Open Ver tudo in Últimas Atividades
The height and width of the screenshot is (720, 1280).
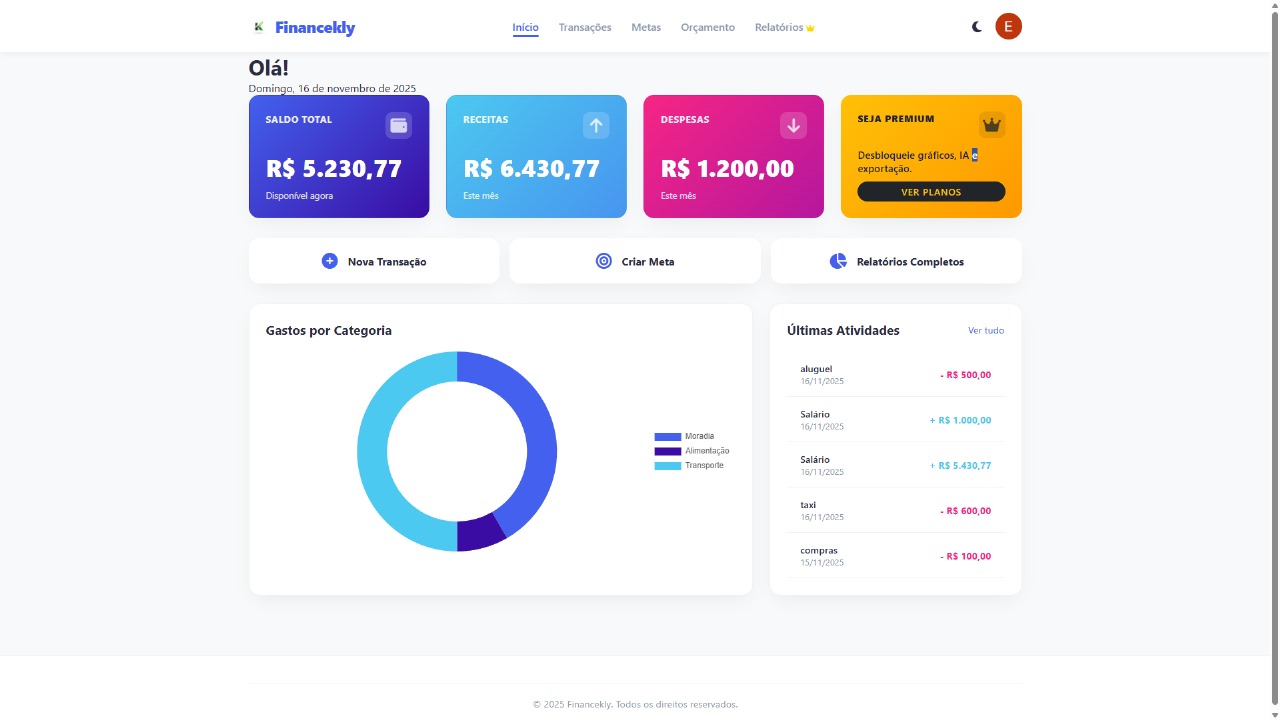[x=986, y=330]
